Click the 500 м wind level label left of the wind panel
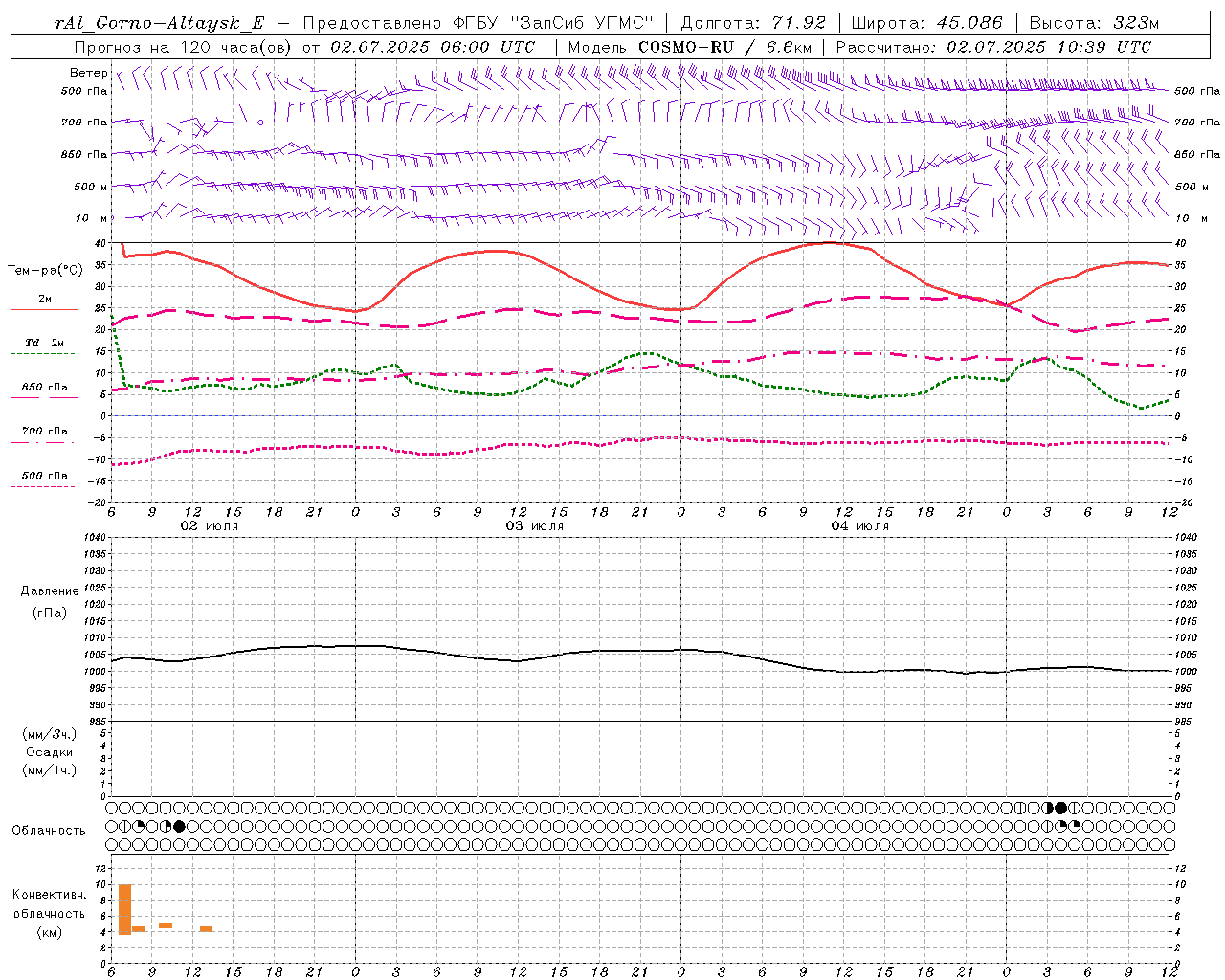The width and height of the screenshot is (1225, 980). pyautogui.click(x=91, y=187)
